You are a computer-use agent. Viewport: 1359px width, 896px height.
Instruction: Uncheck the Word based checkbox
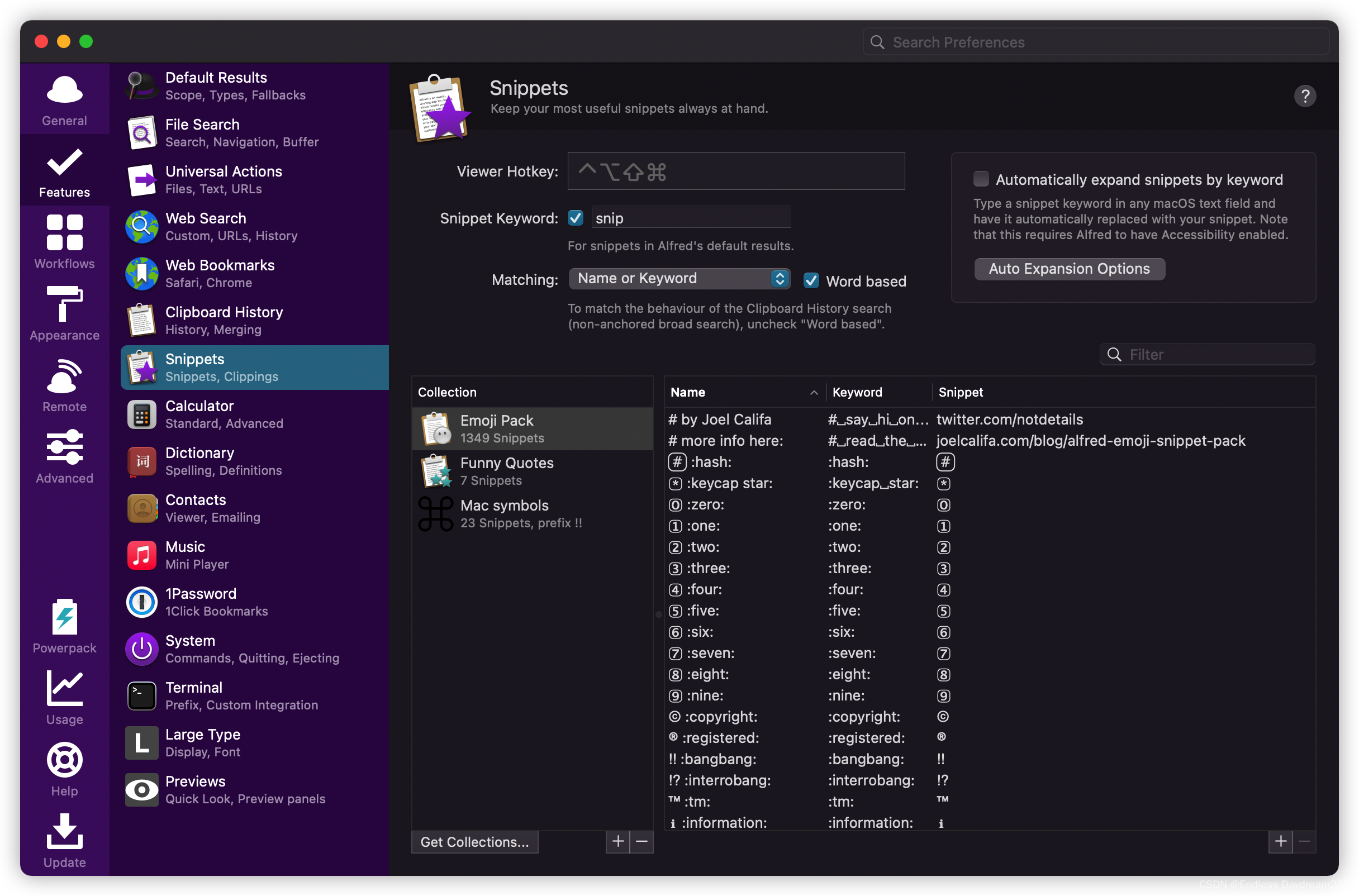(811, 280)
